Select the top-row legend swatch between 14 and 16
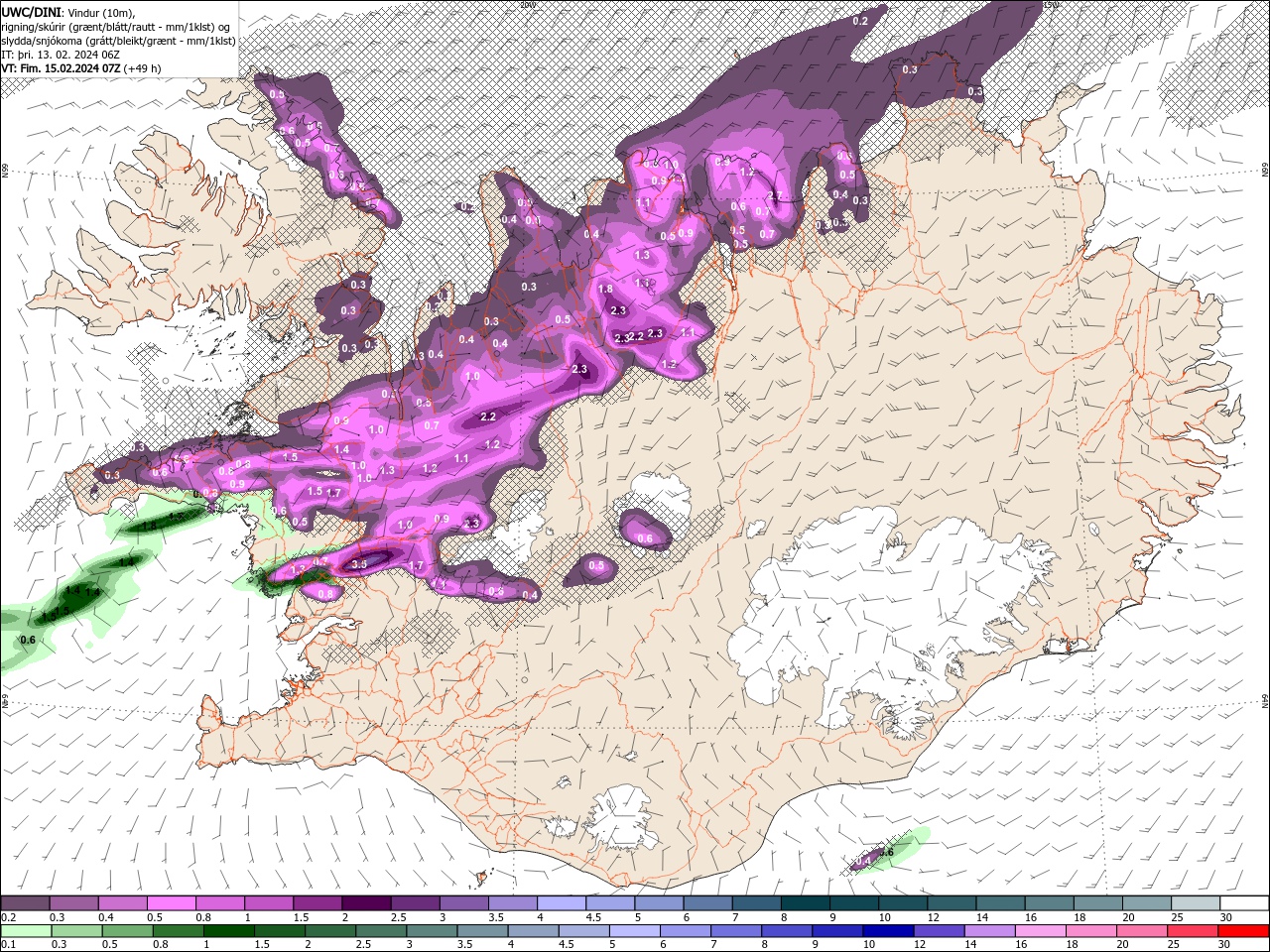Screen dimensions: 1270x952 (1000, 903)
